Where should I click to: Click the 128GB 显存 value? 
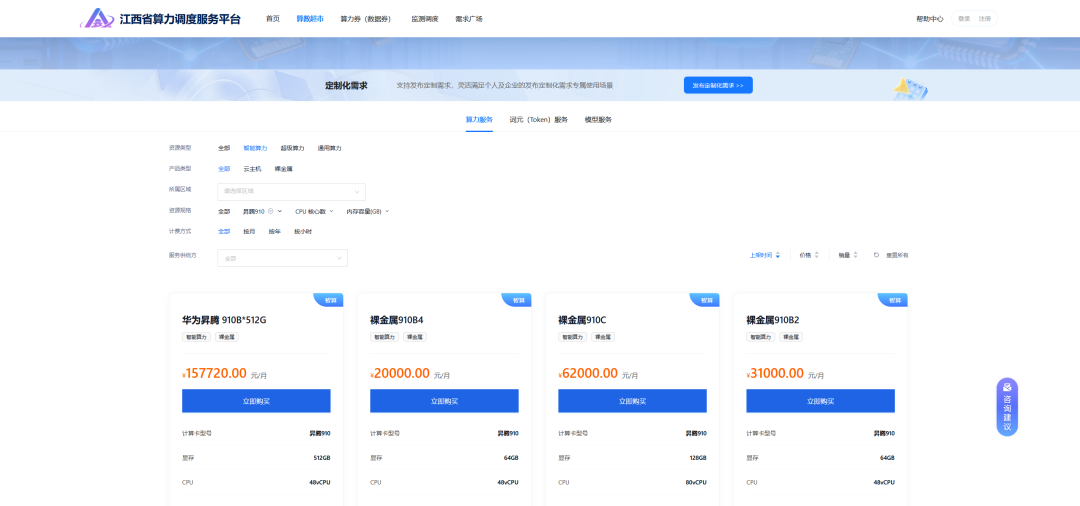698,458
